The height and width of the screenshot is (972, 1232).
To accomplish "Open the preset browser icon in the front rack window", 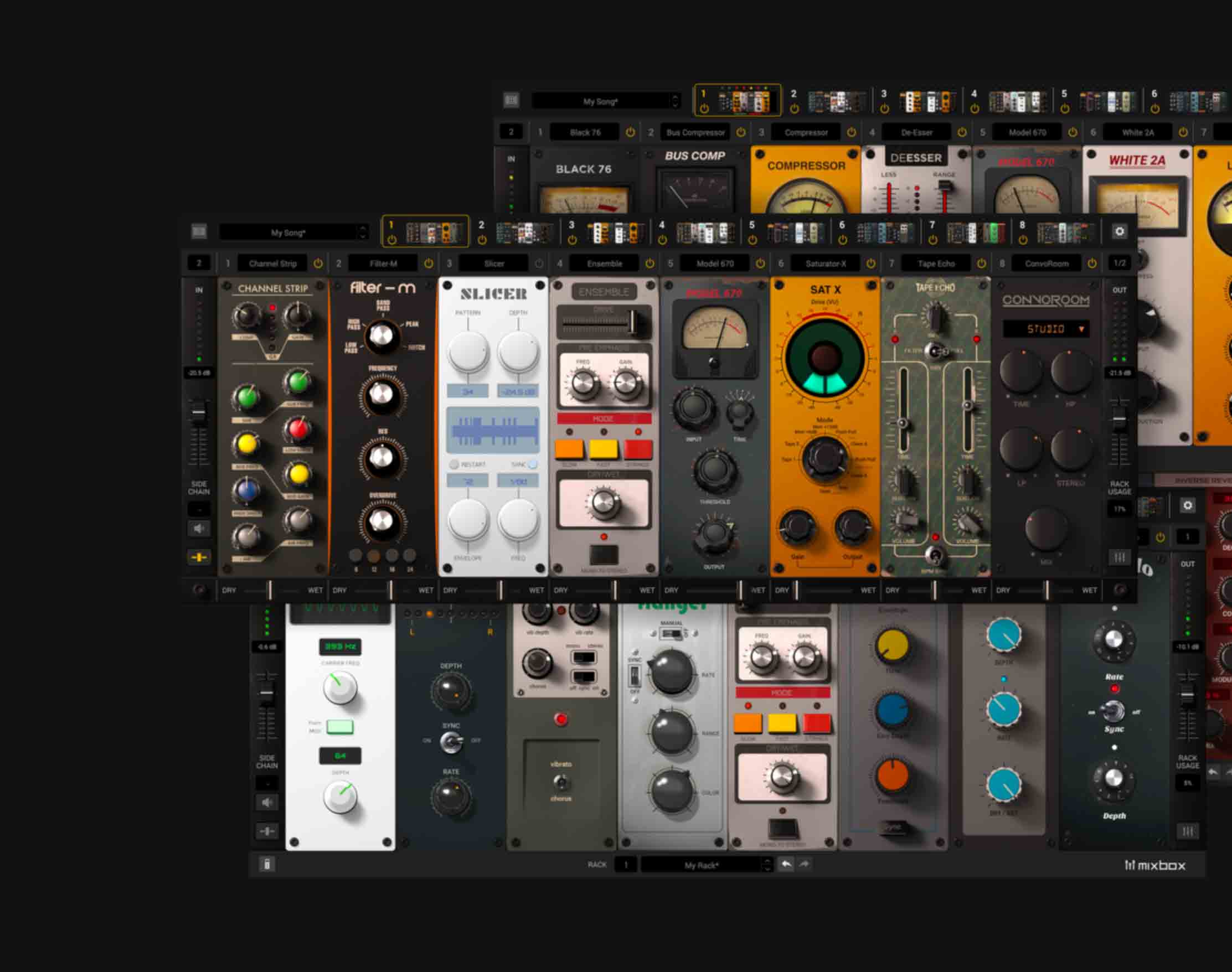I will [199, 231].
